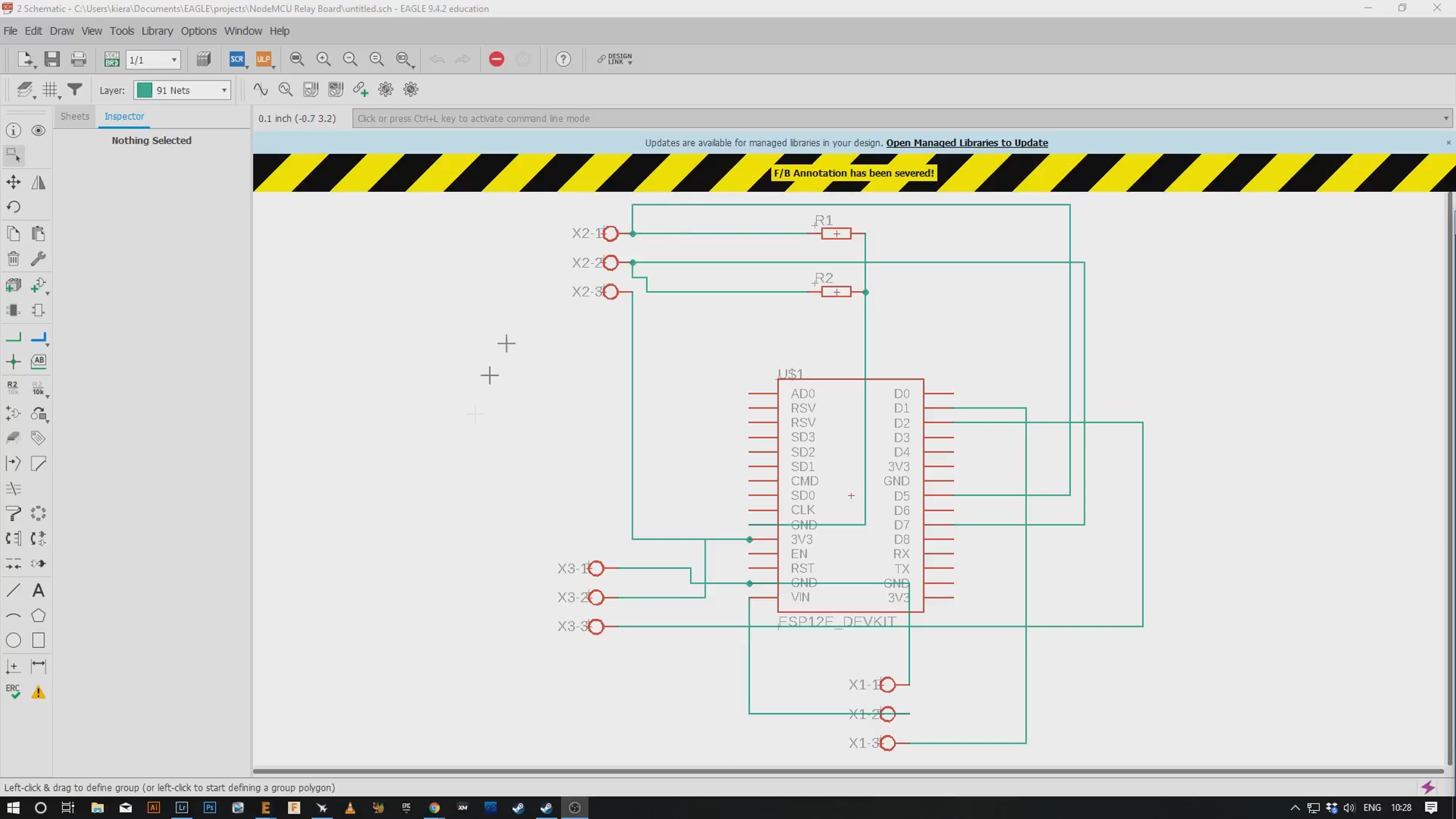Select the Line drawing tool

pyautogui.click(x=13, y=591)
